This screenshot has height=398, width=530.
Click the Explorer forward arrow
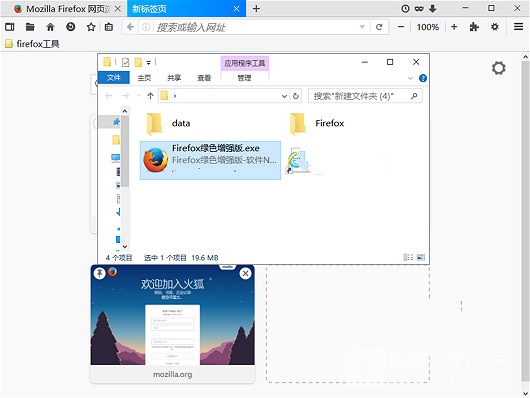tap(125, 96)
